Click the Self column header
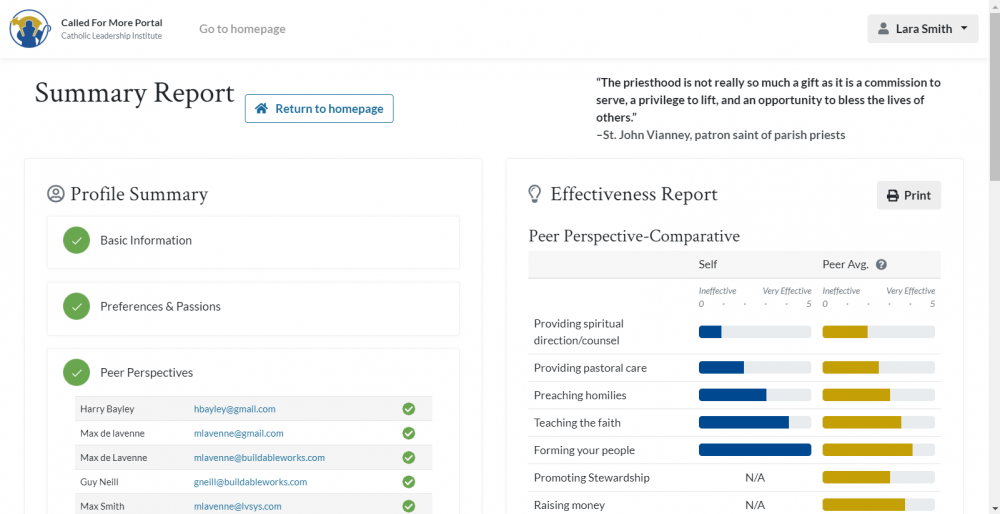This screenshot has width=1000, height=514. point(708,265)
